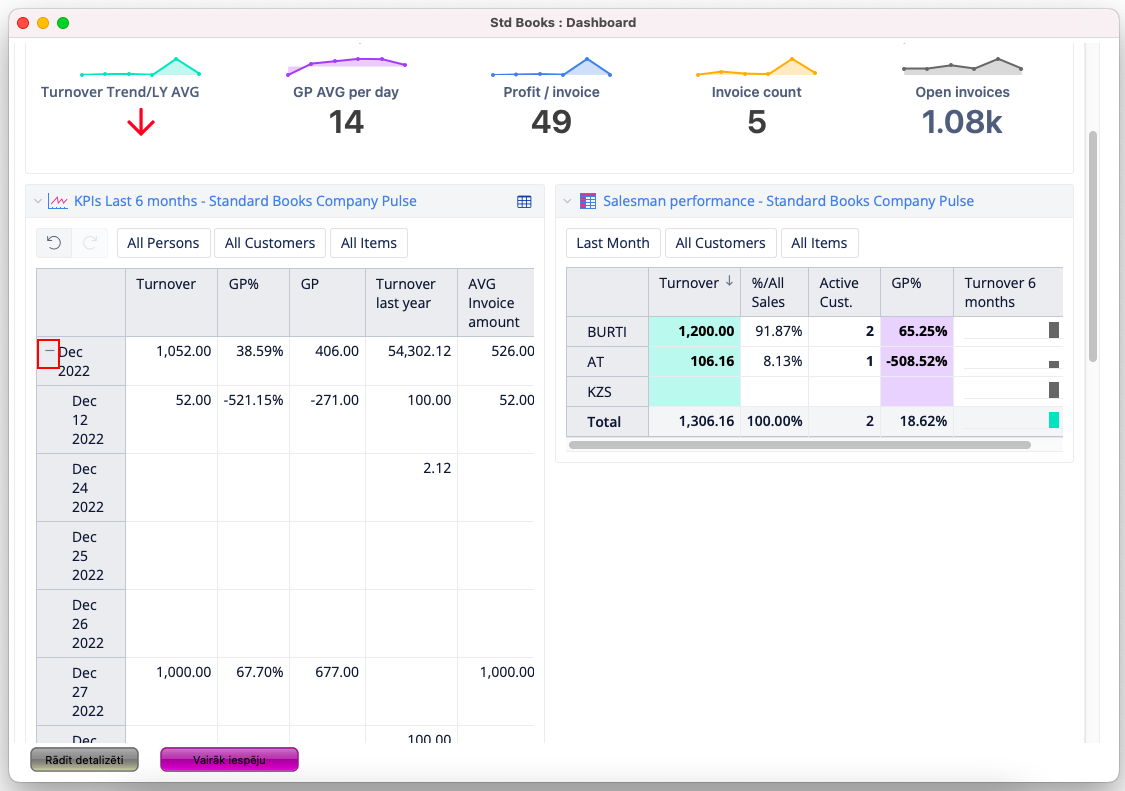Click the pivot table icon beside Salesman performance
This screenshot has width=1125, height=791.
pyautogui.click(x=588, y=201)
